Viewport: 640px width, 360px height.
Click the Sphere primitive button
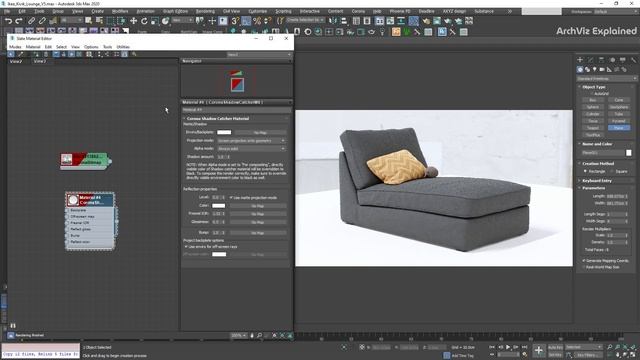pyautogui.click(x=593, y=107)
